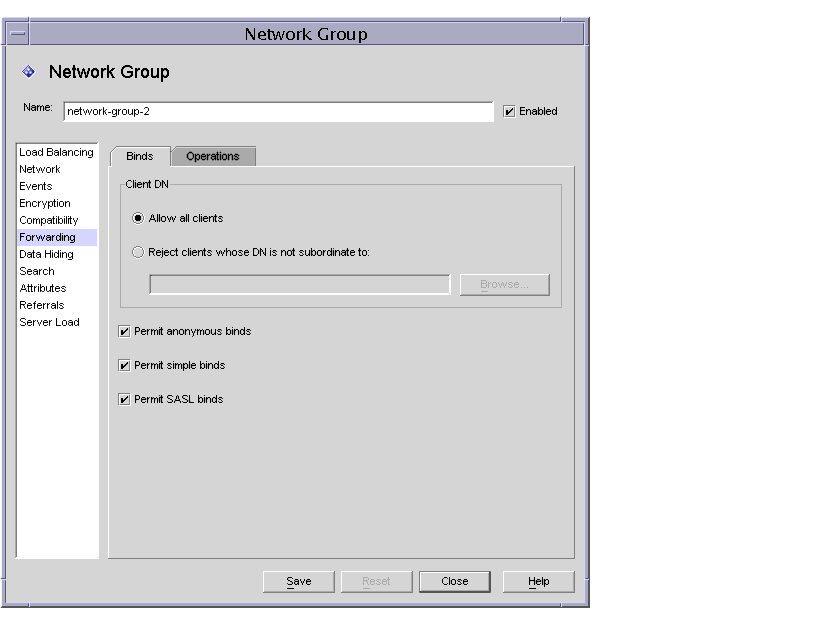
Task: Switch to the Operations tab
Action: click(x=213, y=156)
